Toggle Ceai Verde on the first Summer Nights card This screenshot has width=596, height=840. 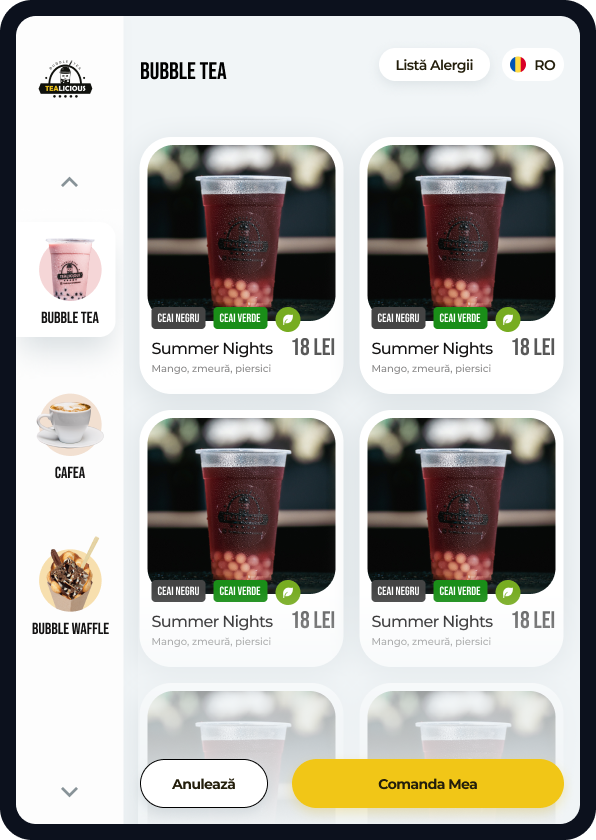[x=240, y=318]
